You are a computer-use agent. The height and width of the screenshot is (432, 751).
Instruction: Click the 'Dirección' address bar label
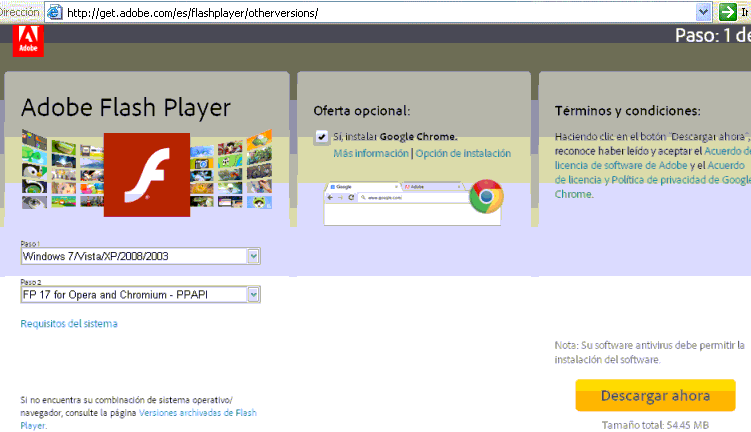pyautogui.click(x=19, y=12)
